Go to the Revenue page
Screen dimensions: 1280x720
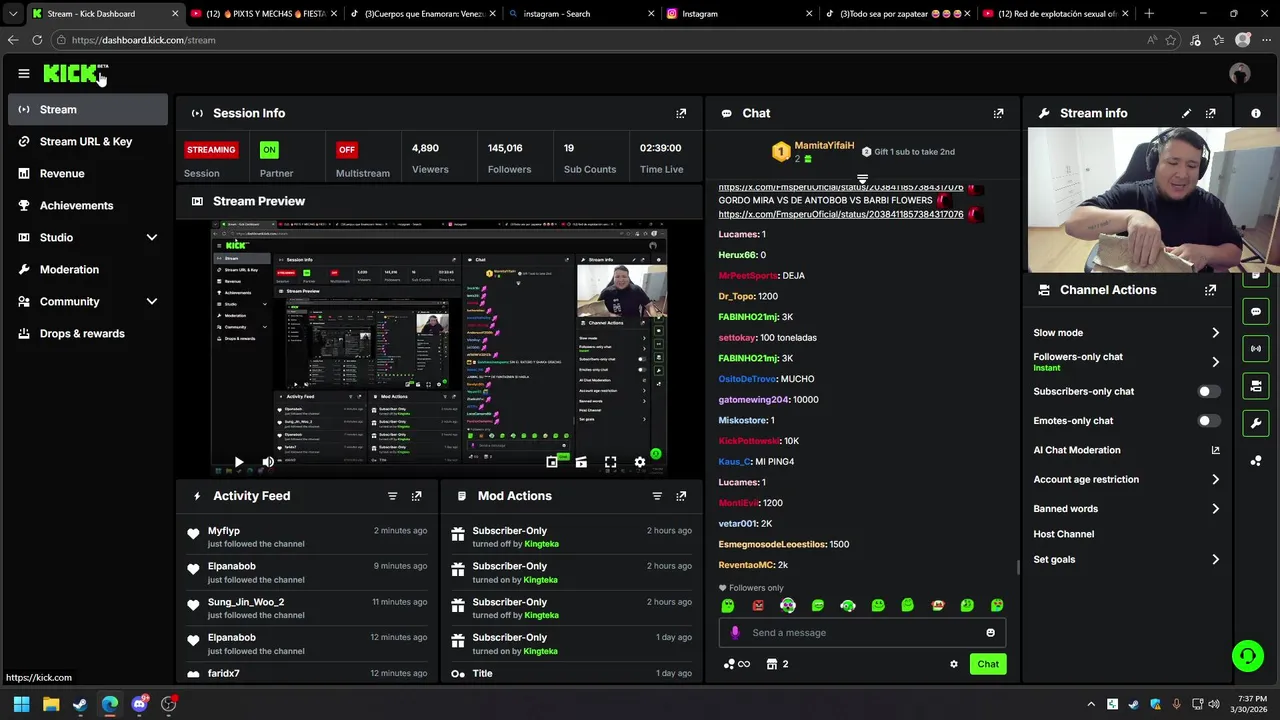pos(88,174)
